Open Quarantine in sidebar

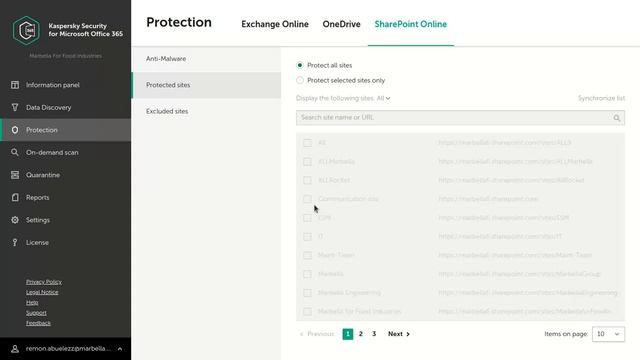tap(65, 175)
